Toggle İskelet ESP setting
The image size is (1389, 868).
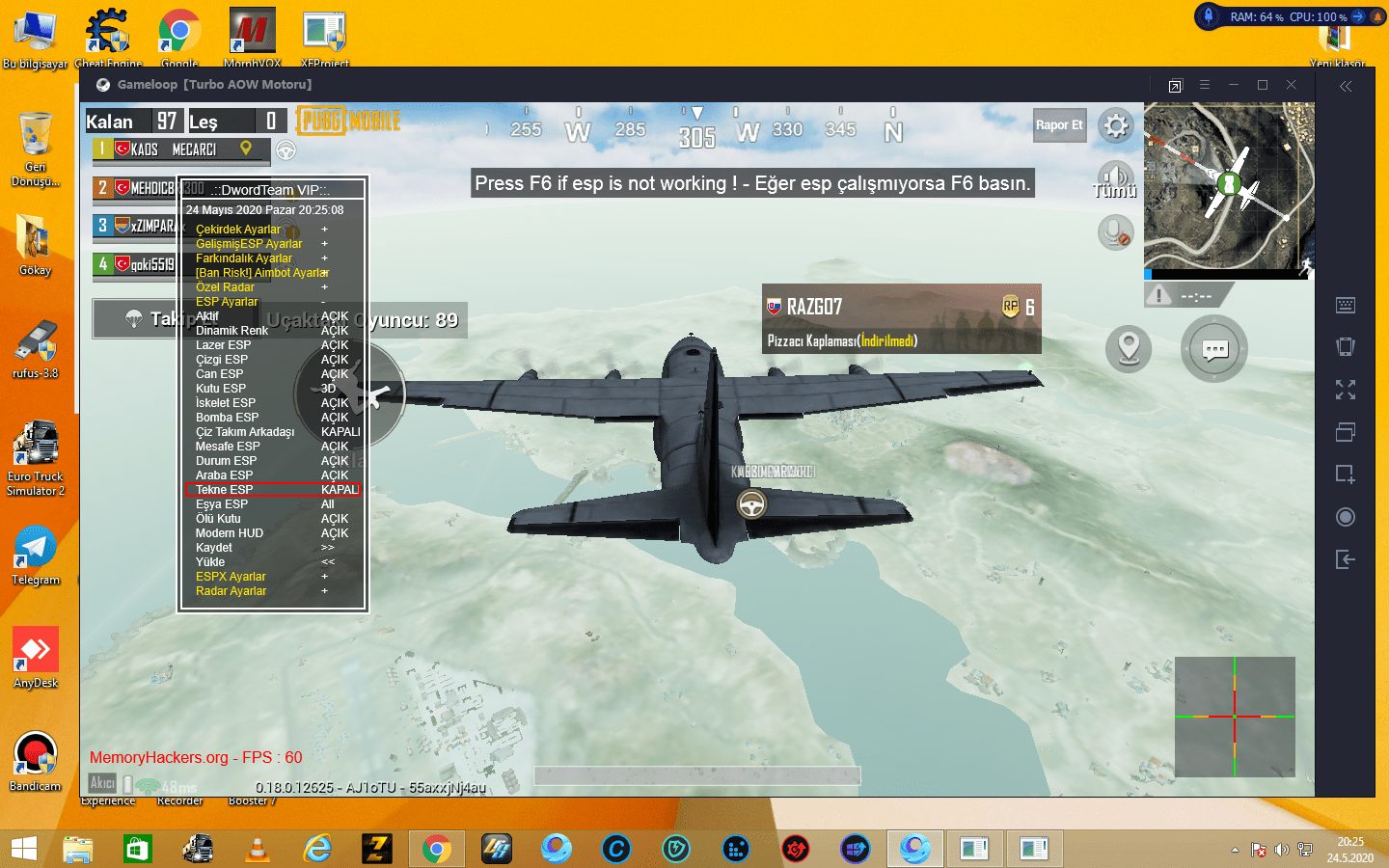point(273,403)
